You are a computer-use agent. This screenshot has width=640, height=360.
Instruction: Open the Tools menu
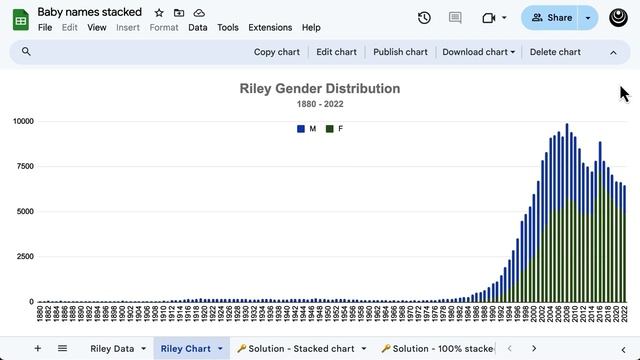(x=228, y=27)
